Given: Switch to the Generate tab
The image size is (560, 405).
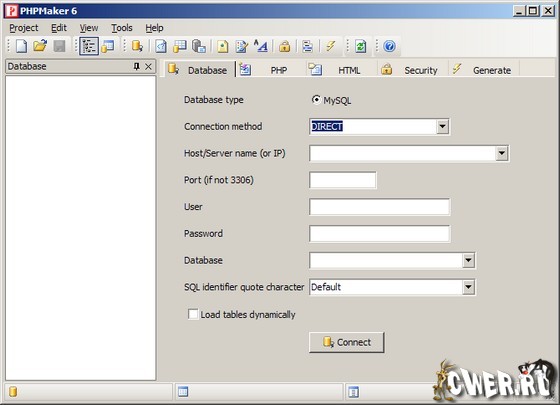Looking at the screenshot, I should [x=484, y=70].
